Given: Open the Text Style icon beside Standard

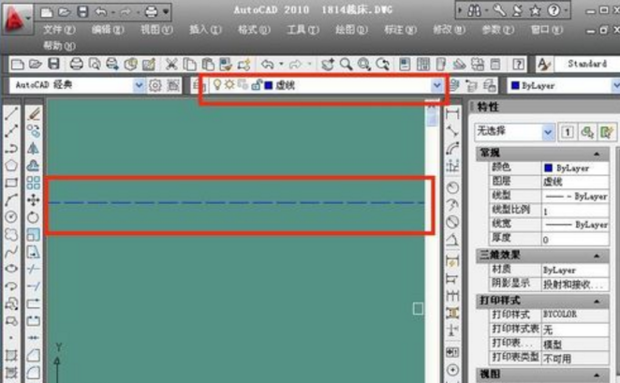Looking at the screenshot, I should click(544, 64).
